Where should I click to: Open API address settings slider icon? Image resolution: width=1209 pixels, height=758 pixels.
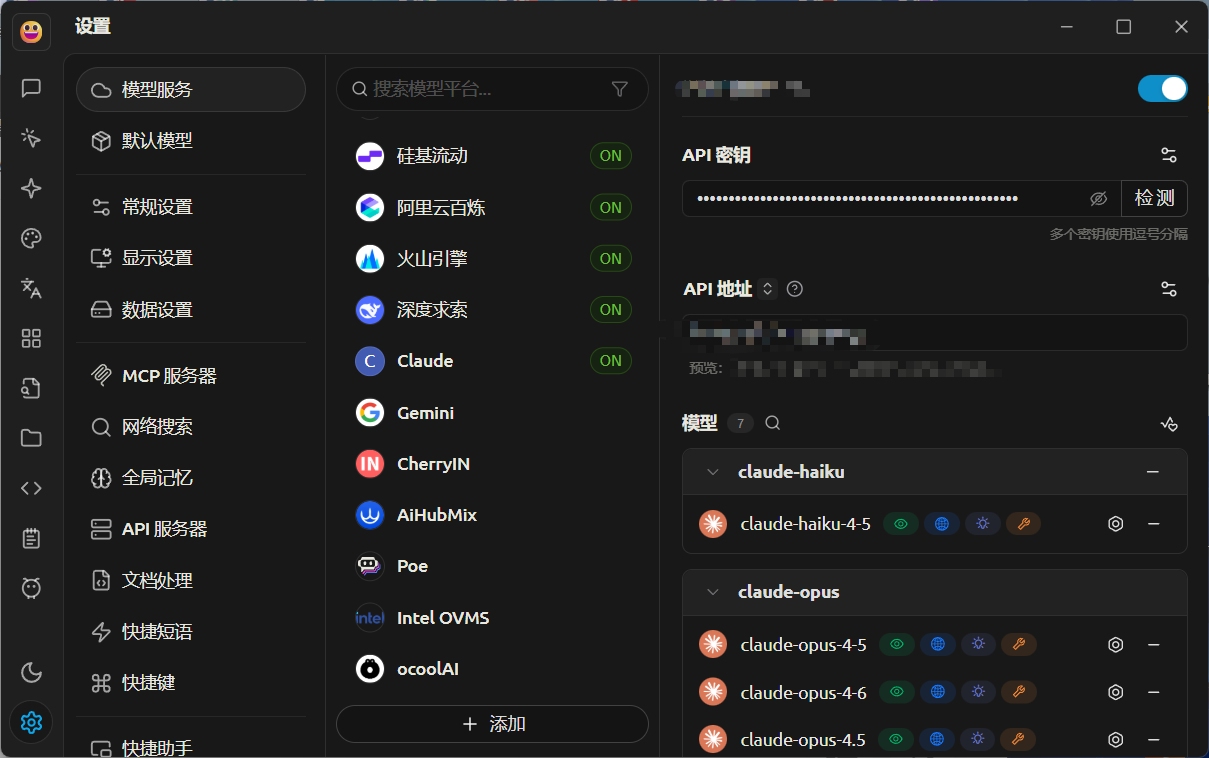click(1168, 289)
